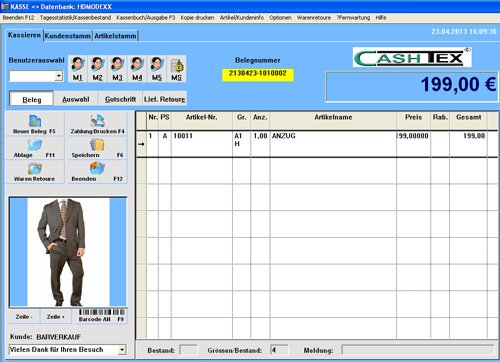Screen dimensions: 500x362
Task: Open Ablage F11
Action: 35,148
